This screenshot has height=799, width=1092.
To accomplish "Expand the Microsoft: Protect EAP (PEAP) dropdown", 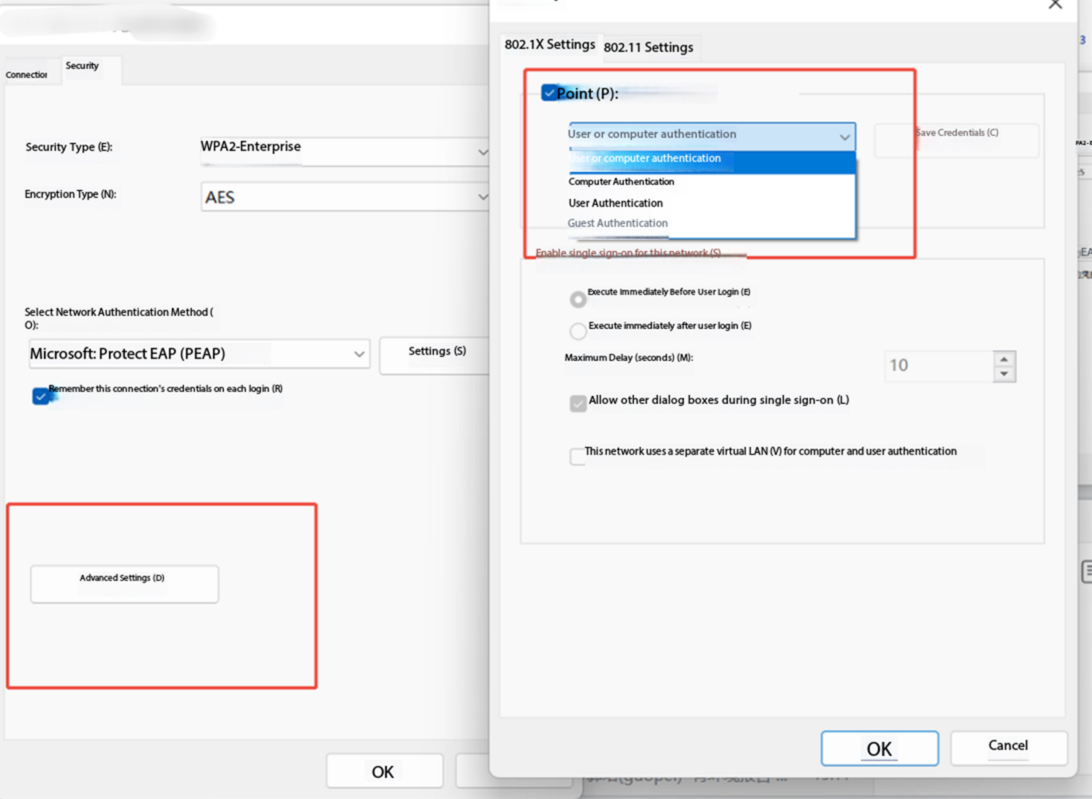I will pos(358,354).
